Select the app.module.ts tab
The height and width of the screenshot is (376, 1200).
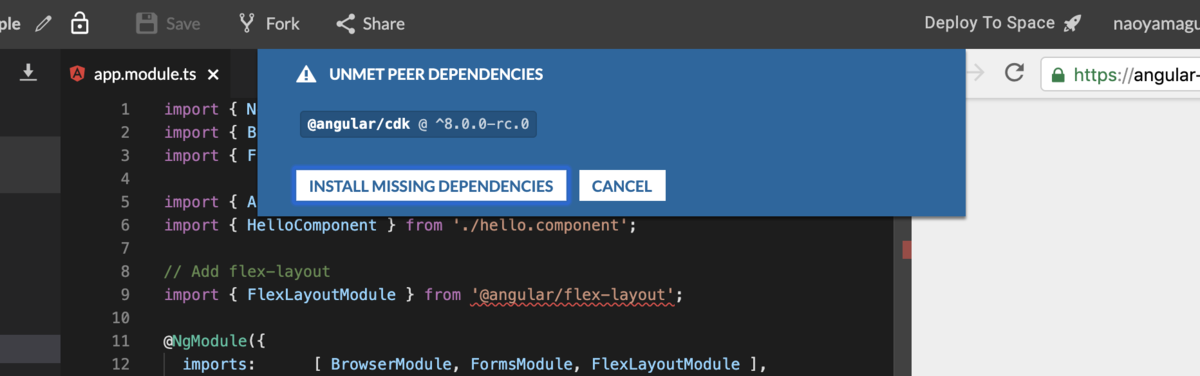[x=144, y=73]
